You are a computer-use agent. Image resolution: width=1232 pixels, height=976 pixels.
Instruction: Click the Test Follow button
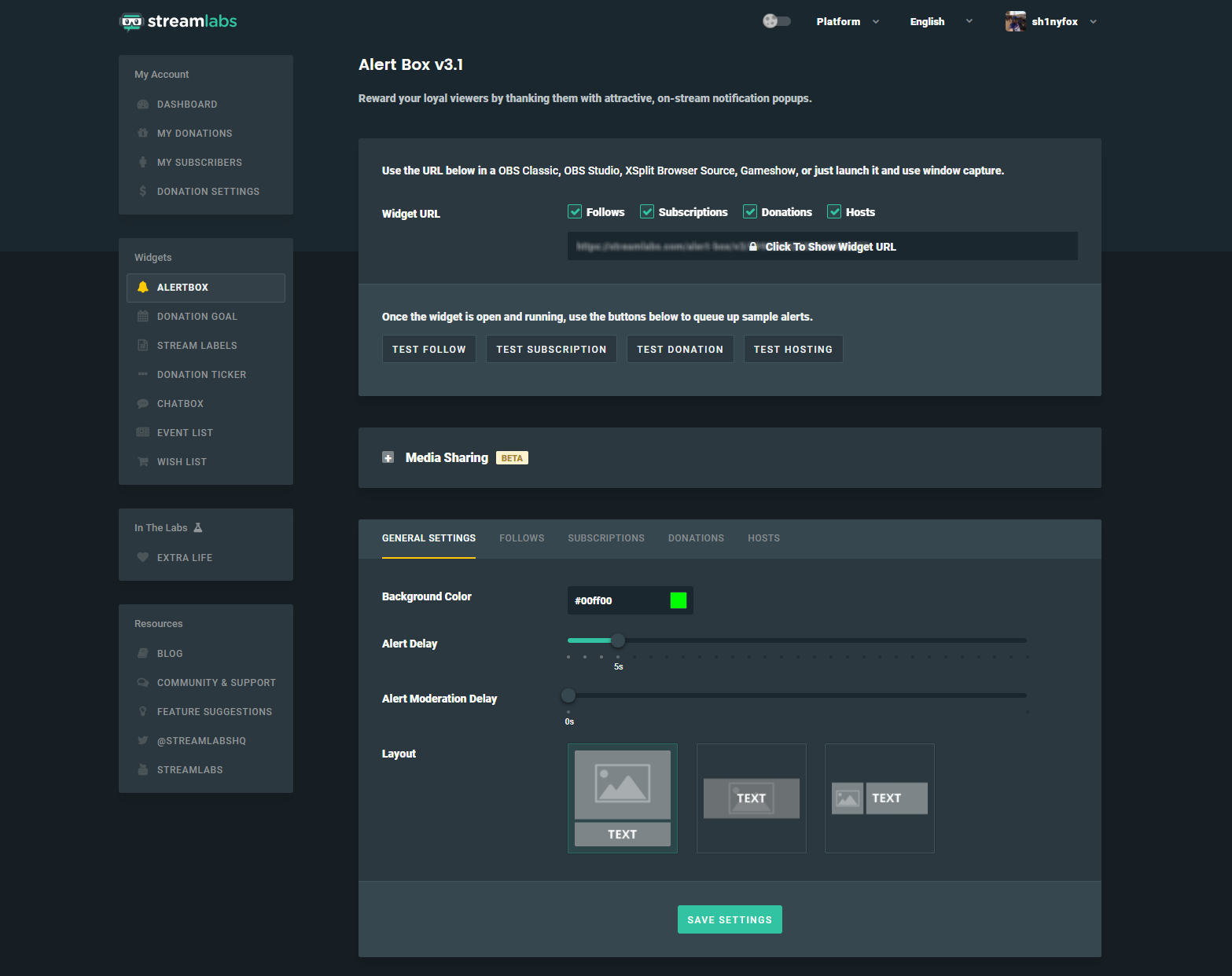pos(428,350)
